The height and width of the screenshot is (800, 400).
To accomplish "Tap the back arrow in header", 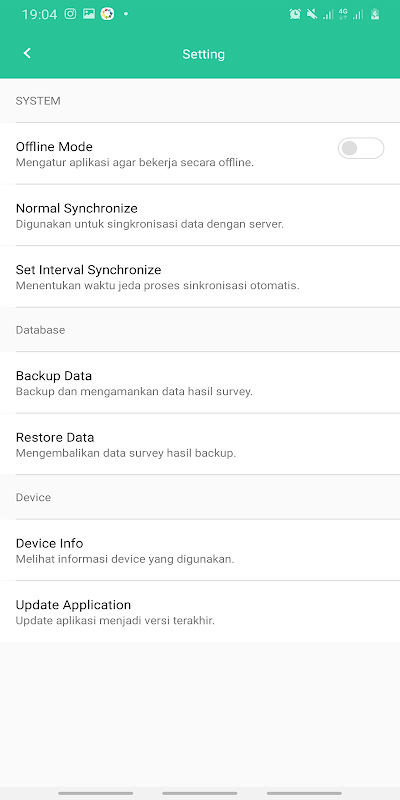I will (x=27, y=53).
